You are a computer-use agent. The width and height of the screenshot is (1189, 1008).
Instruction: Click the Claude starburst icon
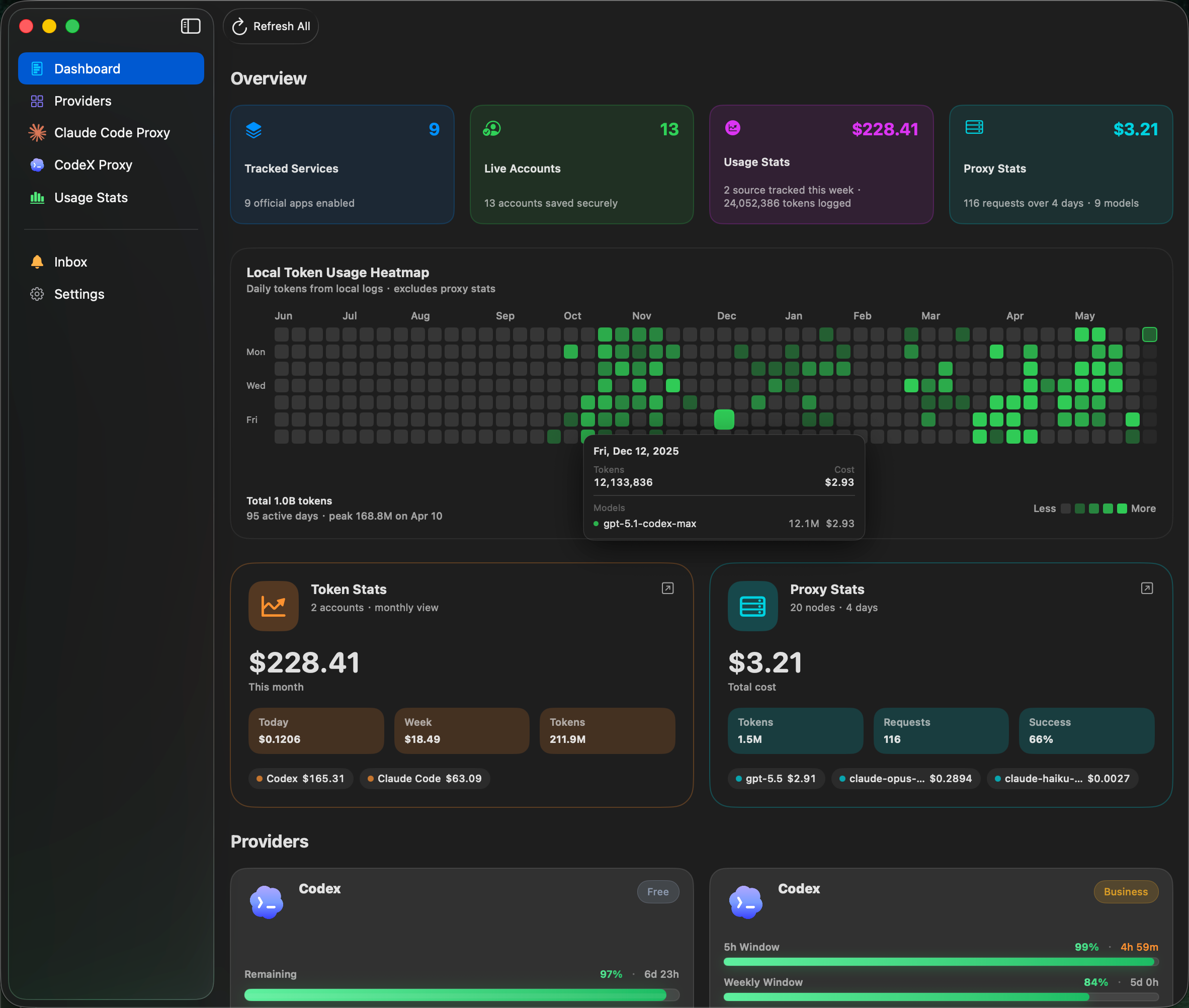(x=37, y=133)
